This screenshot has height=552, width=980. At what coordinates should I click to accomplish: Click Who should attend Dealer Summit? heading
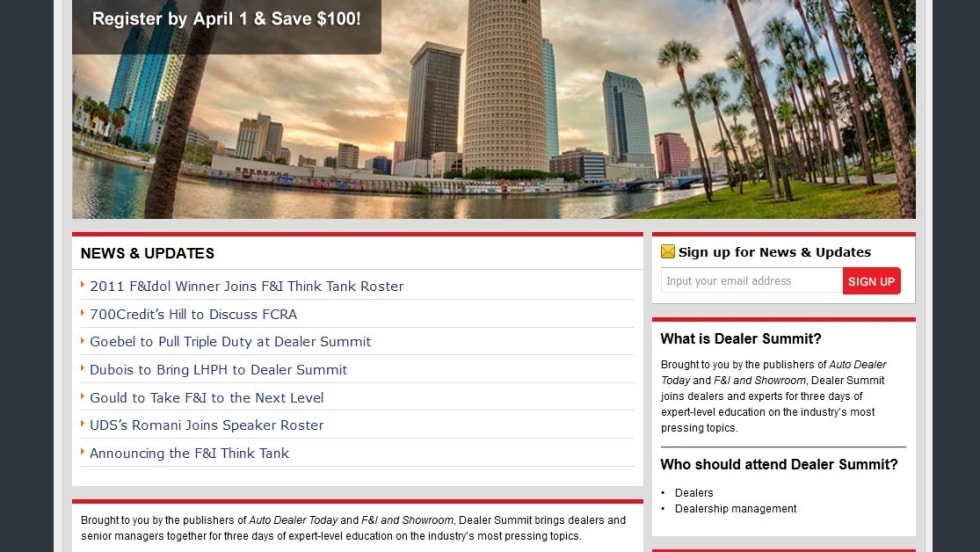[x=779, y=464]
